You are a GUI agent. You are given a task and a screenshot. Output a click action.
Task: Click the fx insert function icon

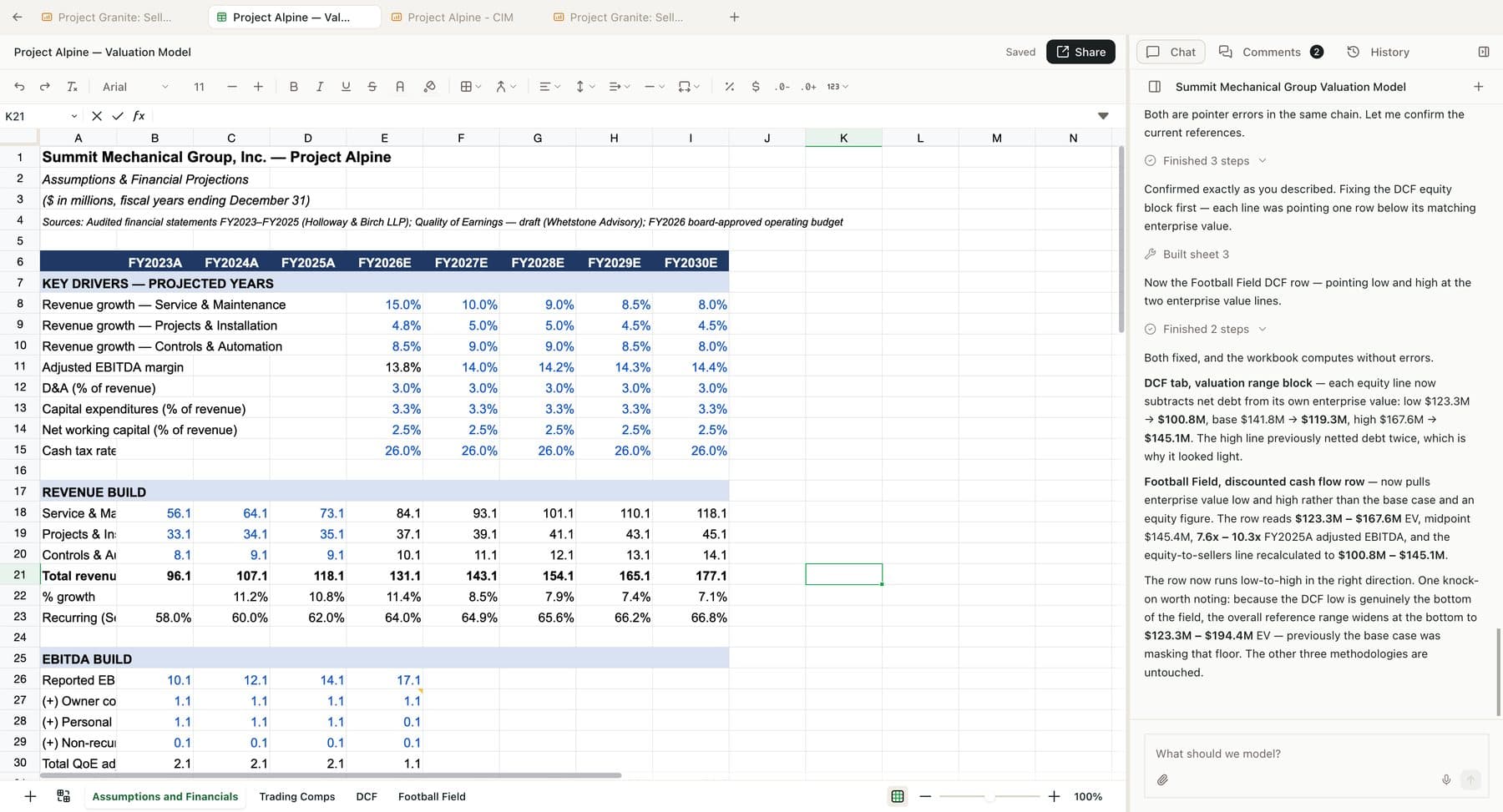139,116
